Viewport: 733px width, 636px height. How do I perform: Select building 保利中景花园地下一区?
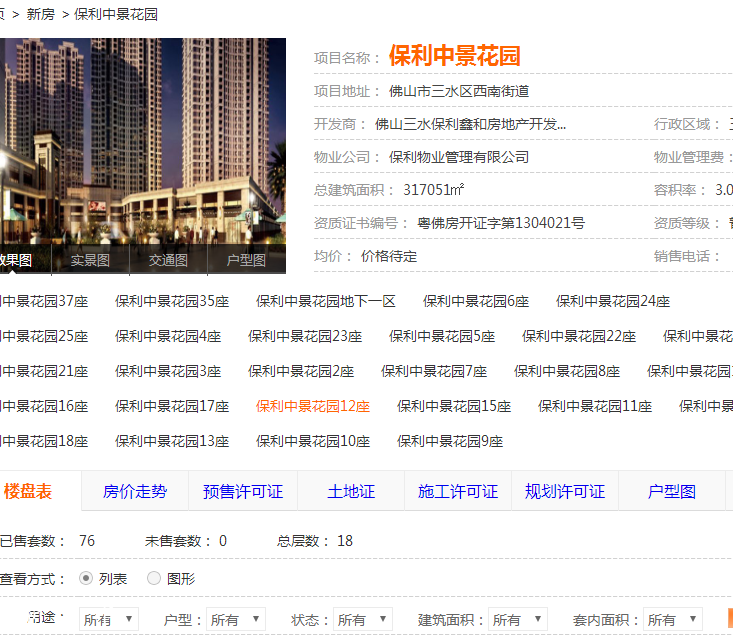[x=326, y=301]
